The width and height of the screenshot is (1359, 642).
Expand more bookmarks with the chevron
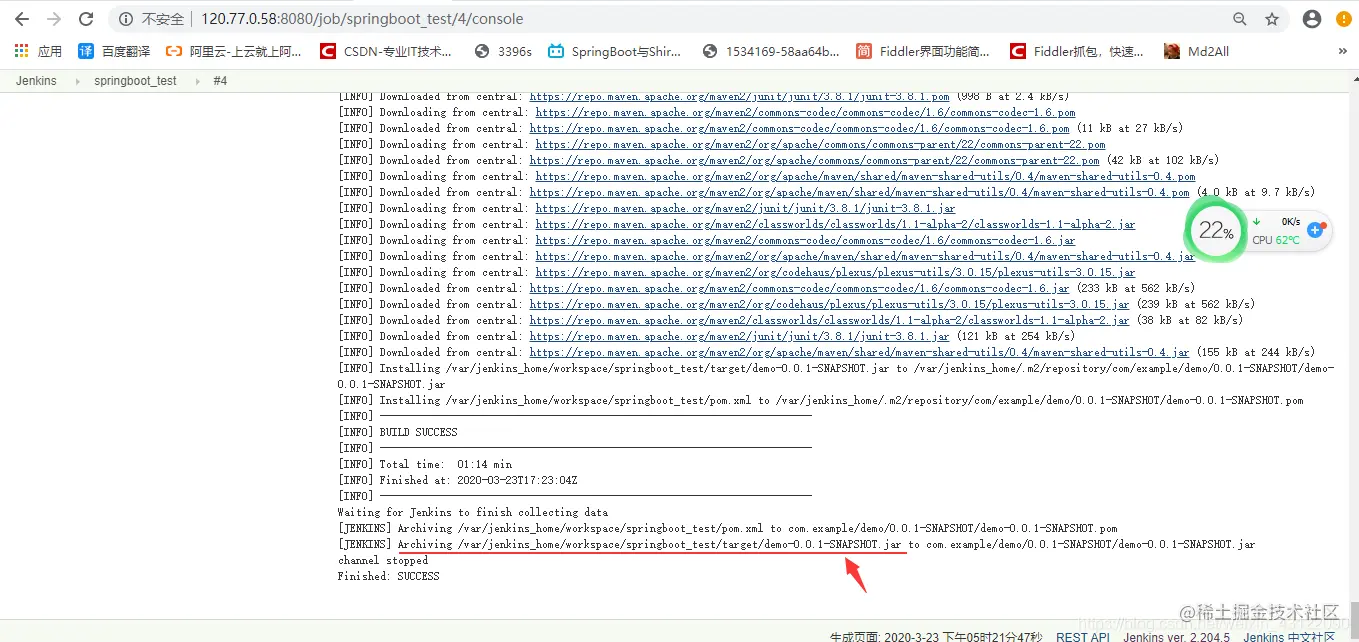[1343, 51]
